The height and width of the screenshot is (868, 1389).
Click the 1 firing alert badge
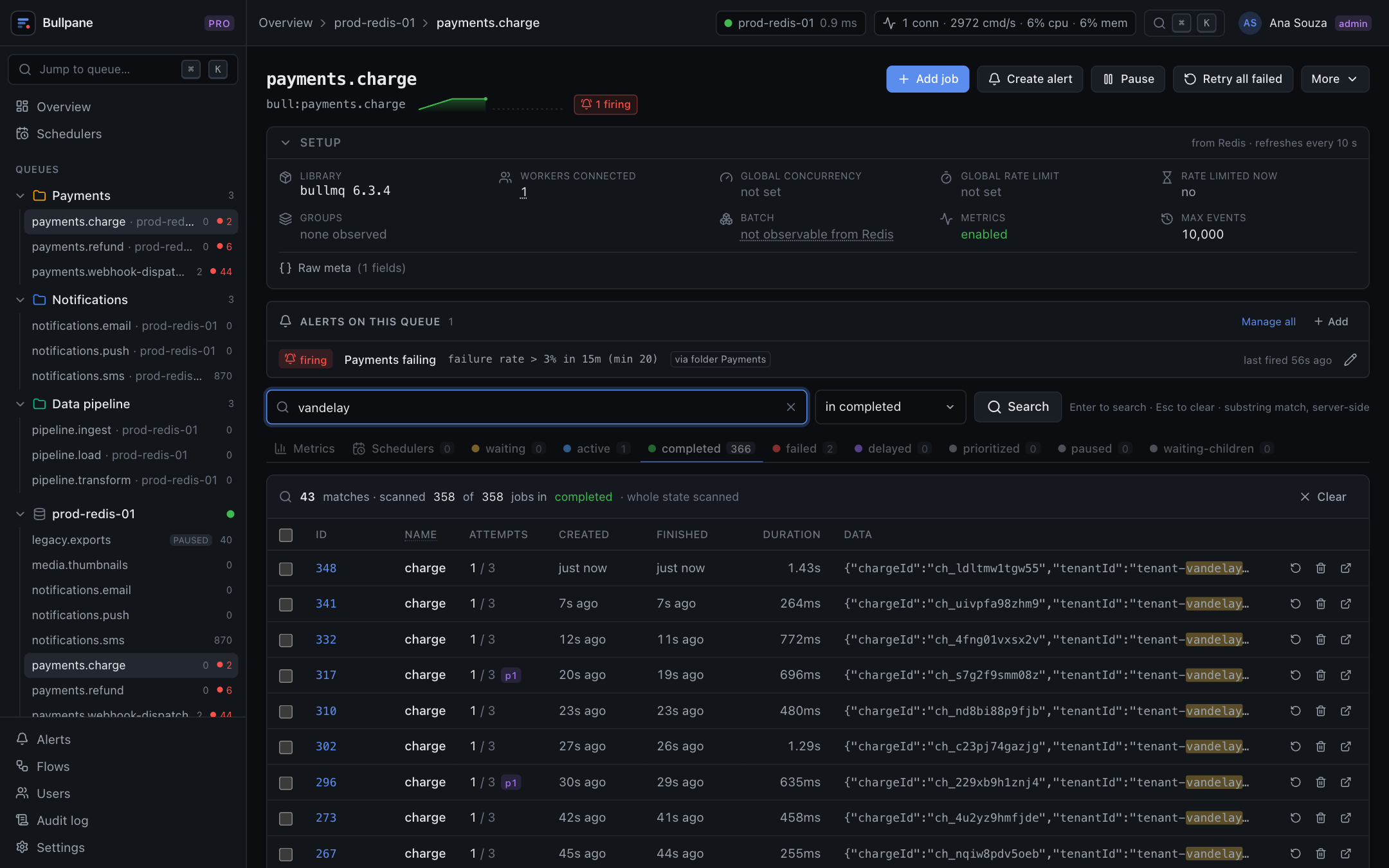point(605,104)
